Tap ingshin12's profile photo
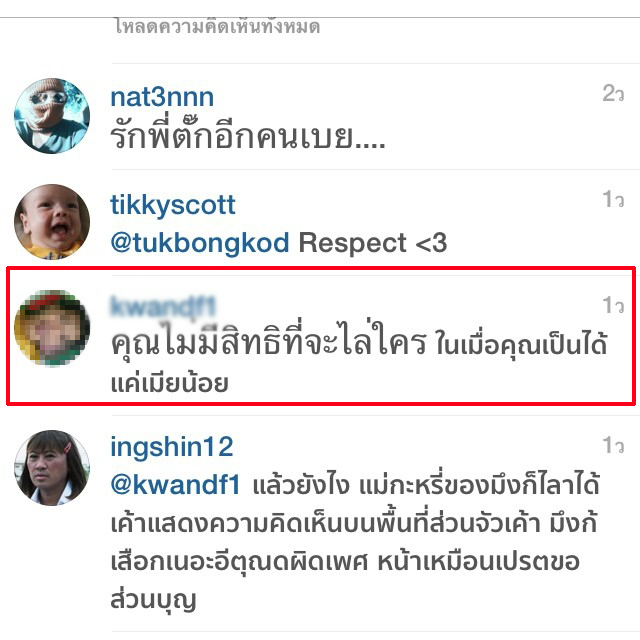Viewport: 640px width, 640px height. pyautogui.click(x=52, y=468)
